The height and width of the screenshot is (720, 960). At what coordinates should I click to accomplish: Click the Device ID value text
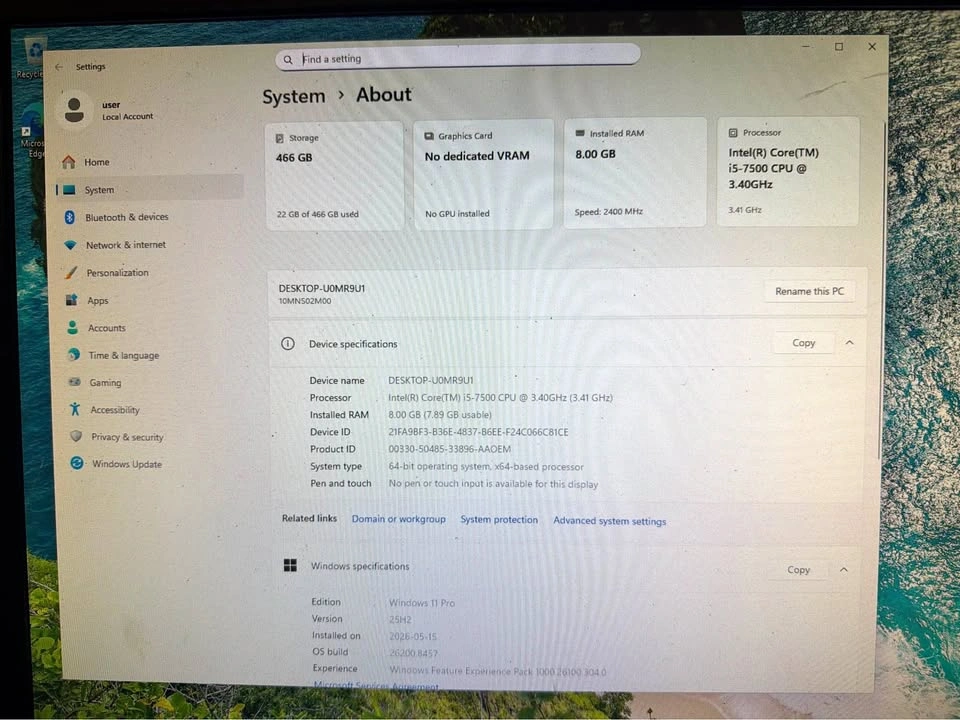[478, 432]
